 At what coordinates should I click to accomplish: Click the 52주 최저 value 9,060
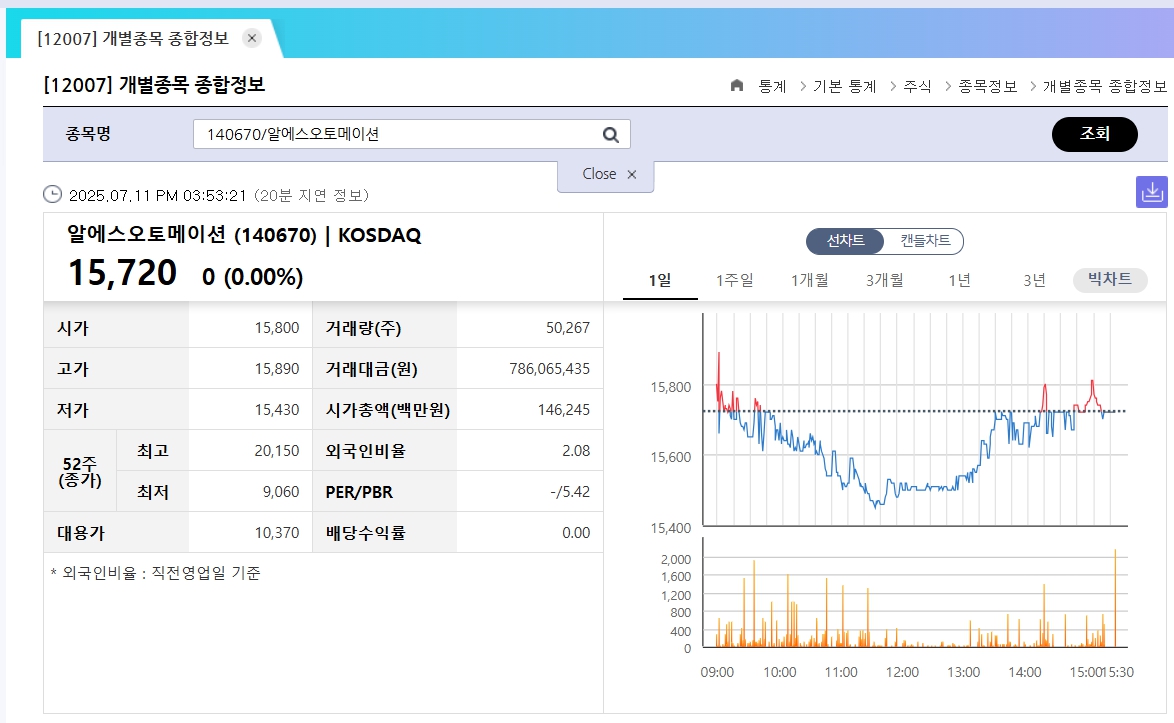click(281, 492)
